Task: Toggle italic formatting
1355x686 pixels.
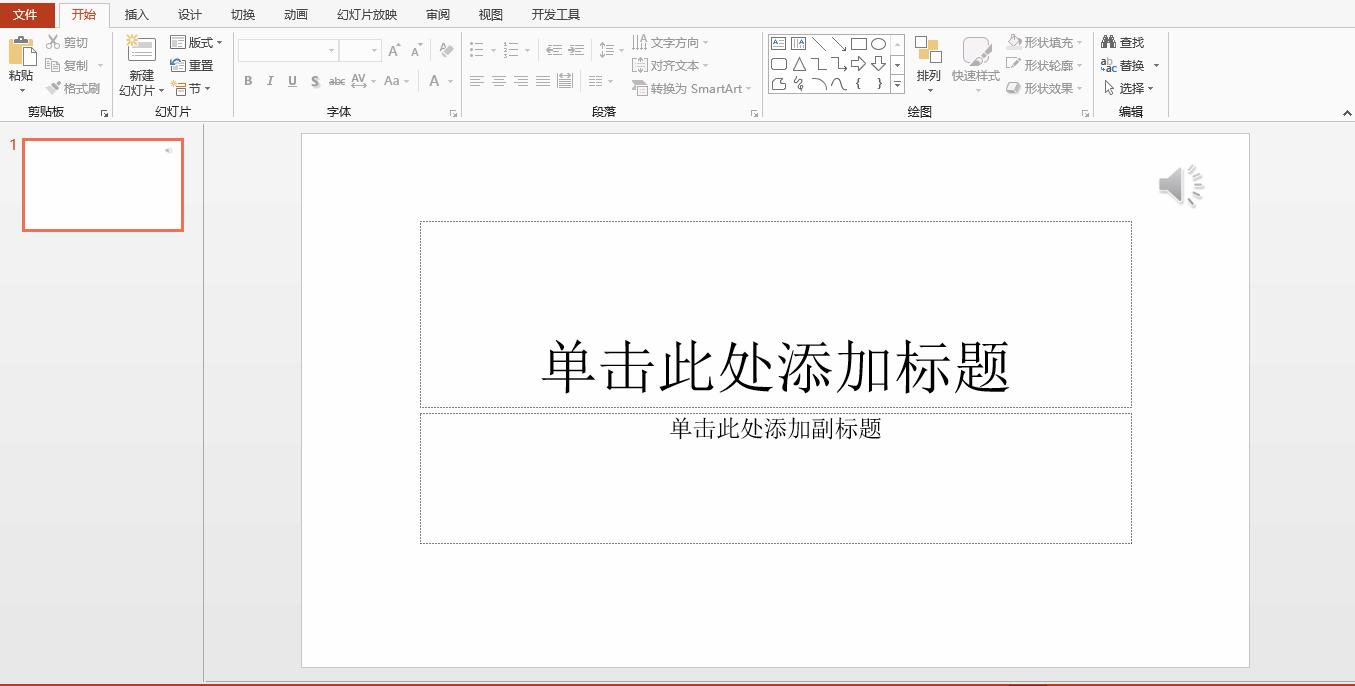Action: [270, 81]
